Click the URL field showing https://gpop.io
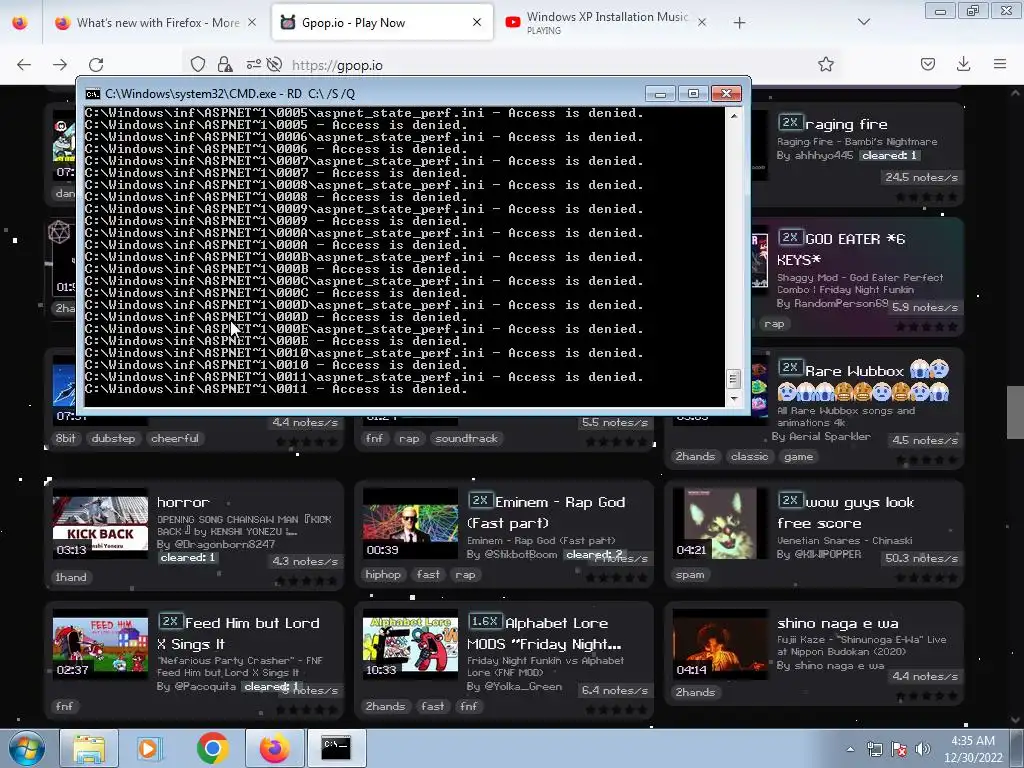Image resolution: width=1024 pixels, height=768 pixels. (x=549, y=65)
